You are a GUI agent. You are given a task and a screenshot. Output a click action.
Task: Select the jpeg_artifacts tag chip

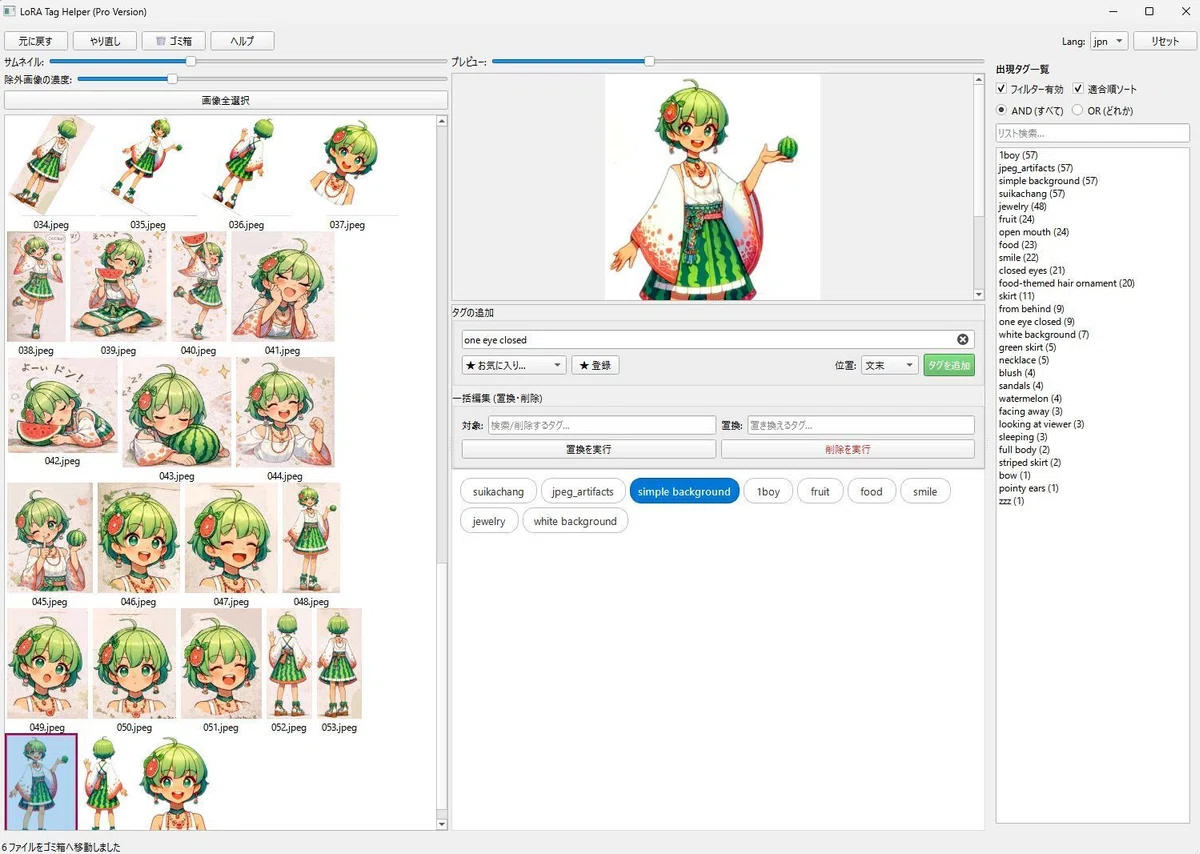(583, 491)
